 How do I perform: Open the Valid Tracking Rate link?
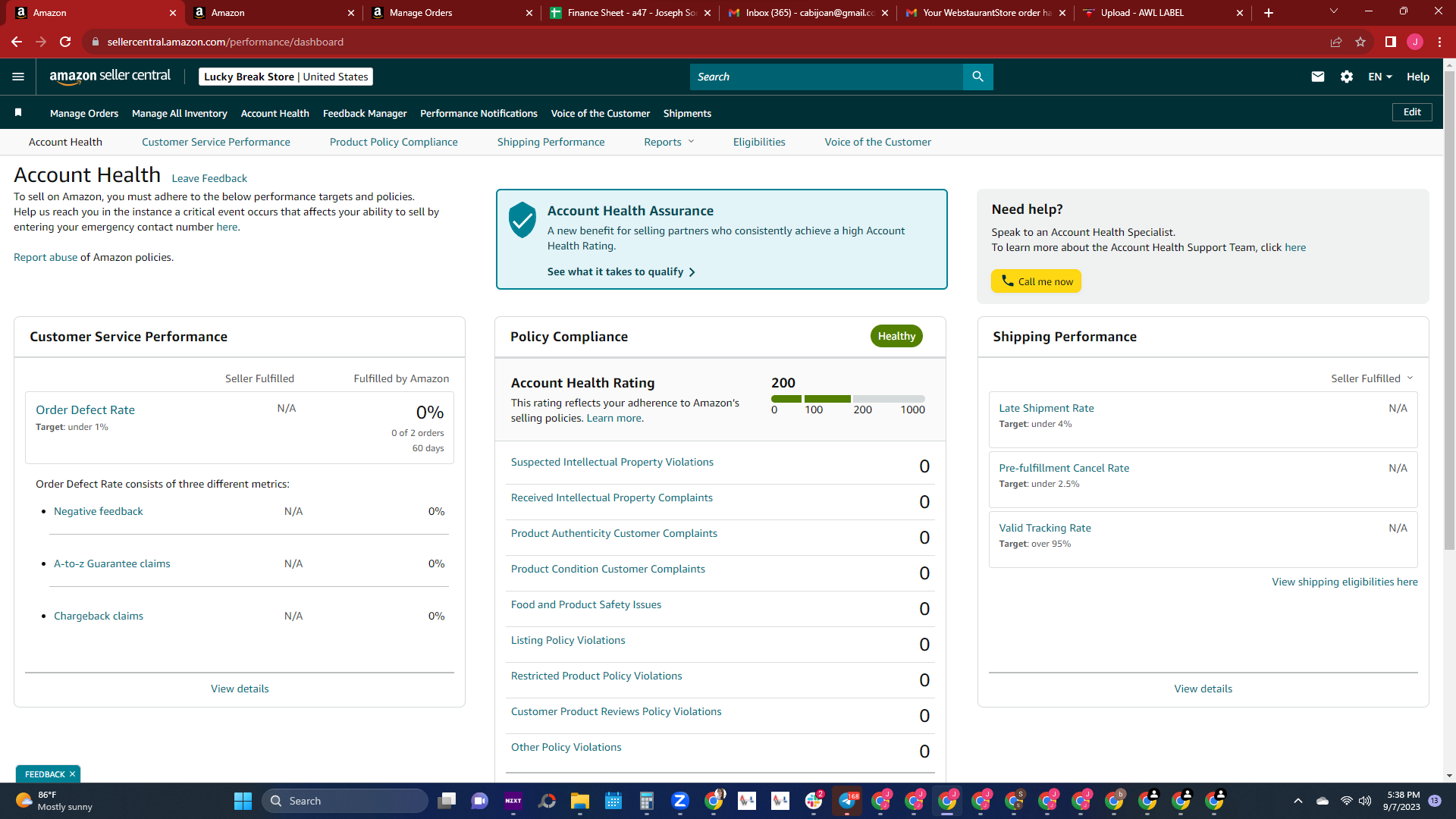[x=1045, y=528]
